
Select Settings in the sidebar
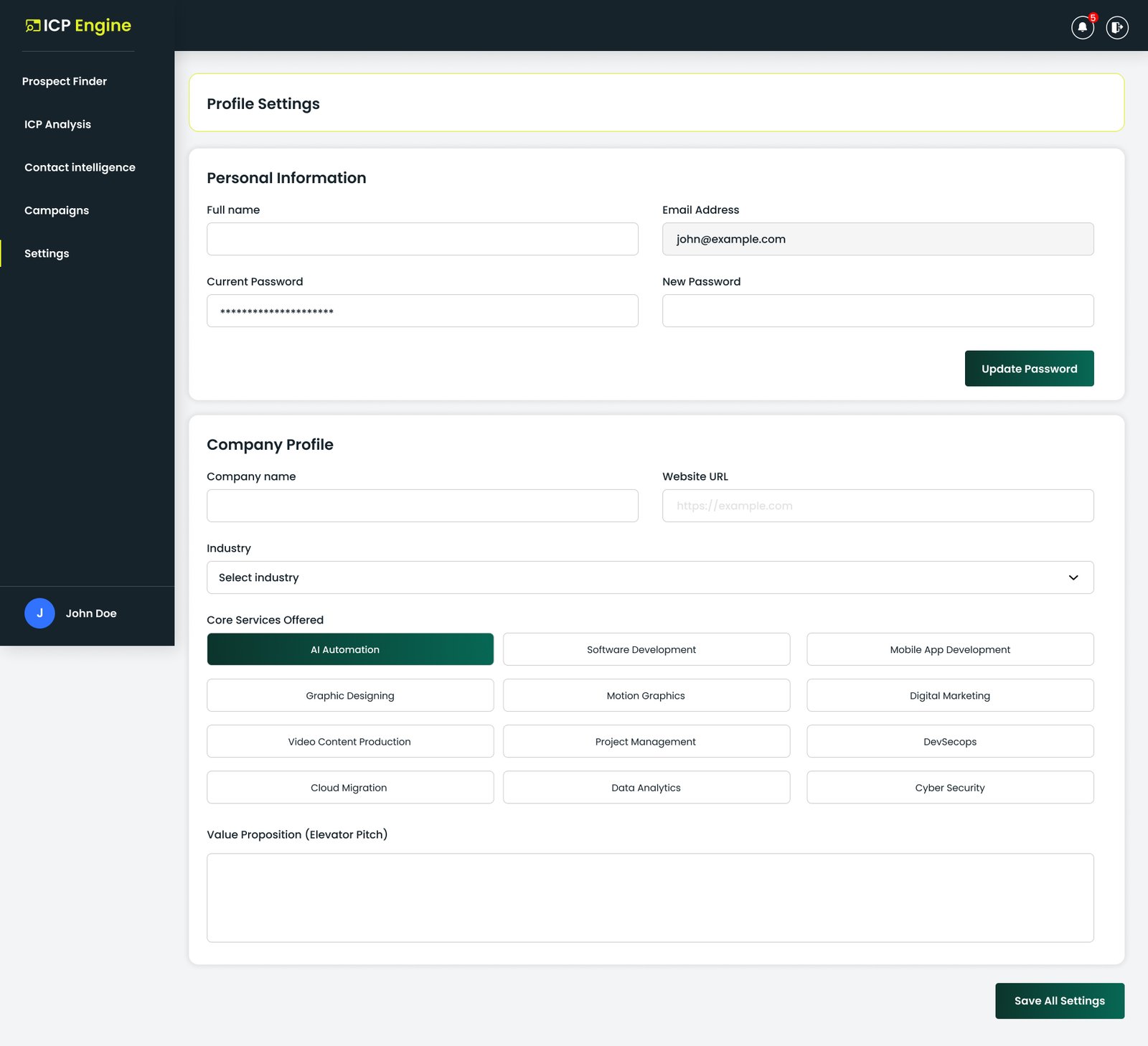47,253
